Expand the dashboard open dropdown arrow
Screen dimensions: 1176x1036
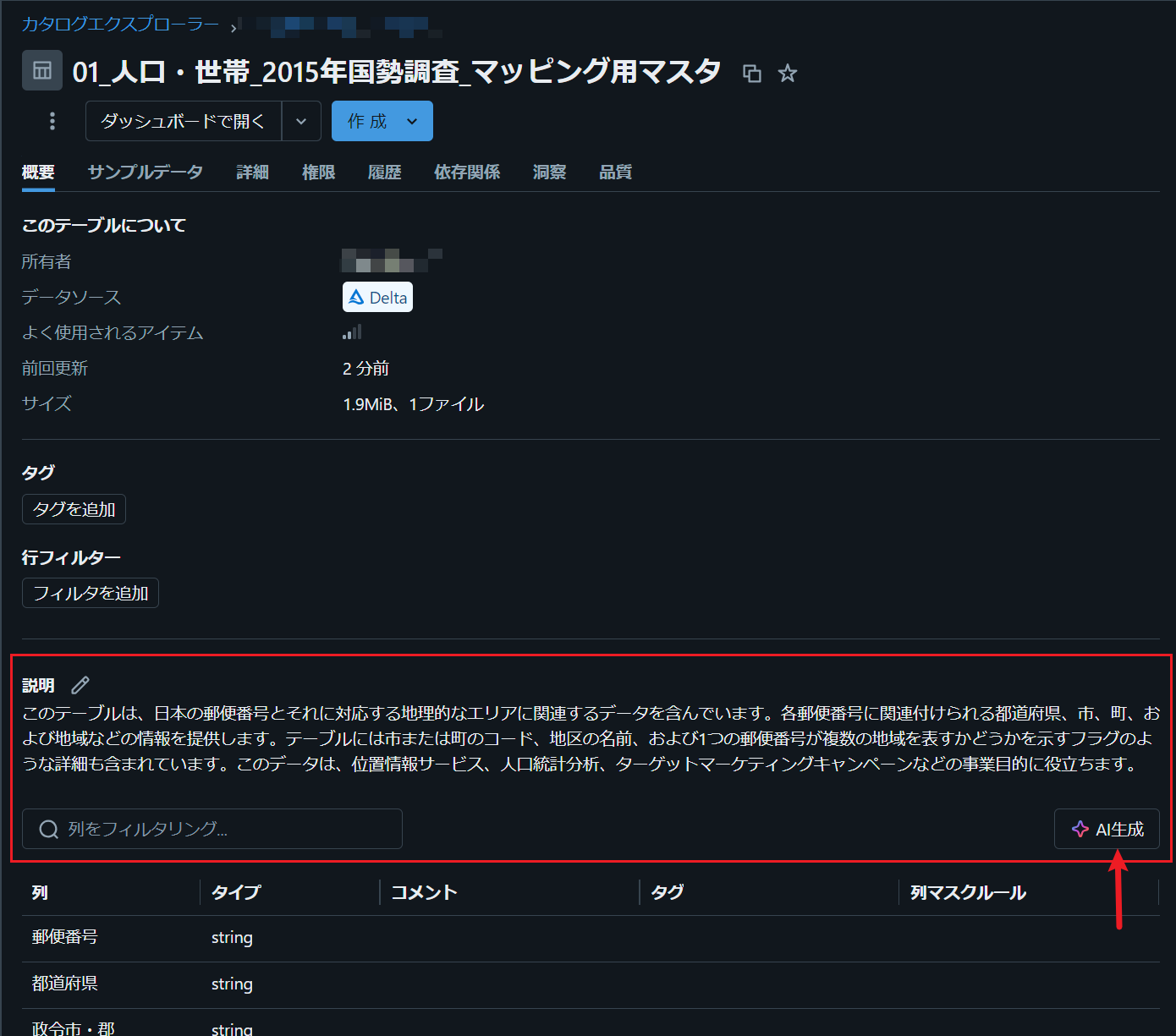301,121
